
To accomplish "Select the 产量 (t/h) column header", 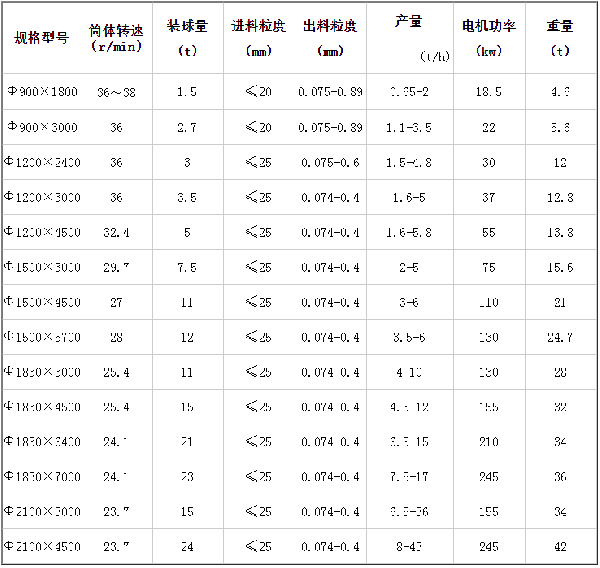I will [x=422, y=38].
